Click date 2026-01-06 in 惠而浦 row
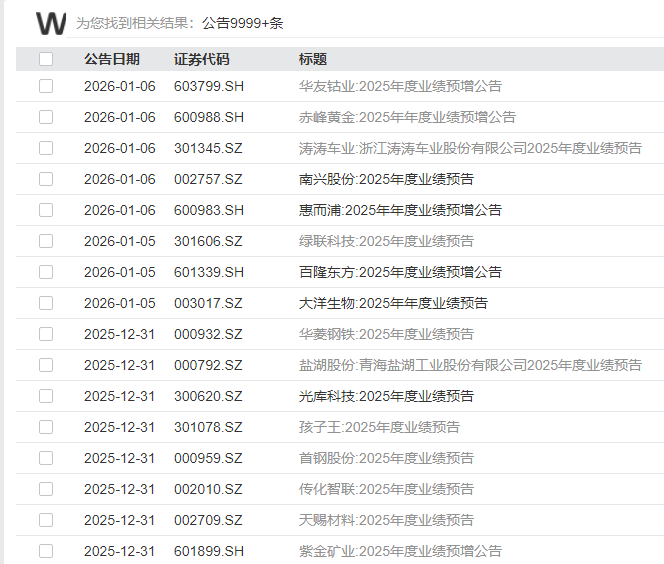Viewport: 664px width, 564px height. (119, 210)
